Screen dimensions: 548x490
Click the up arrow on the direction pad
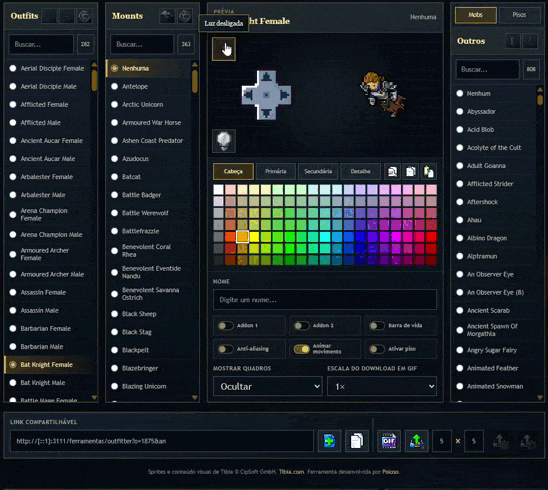click(x=266, y=77)
